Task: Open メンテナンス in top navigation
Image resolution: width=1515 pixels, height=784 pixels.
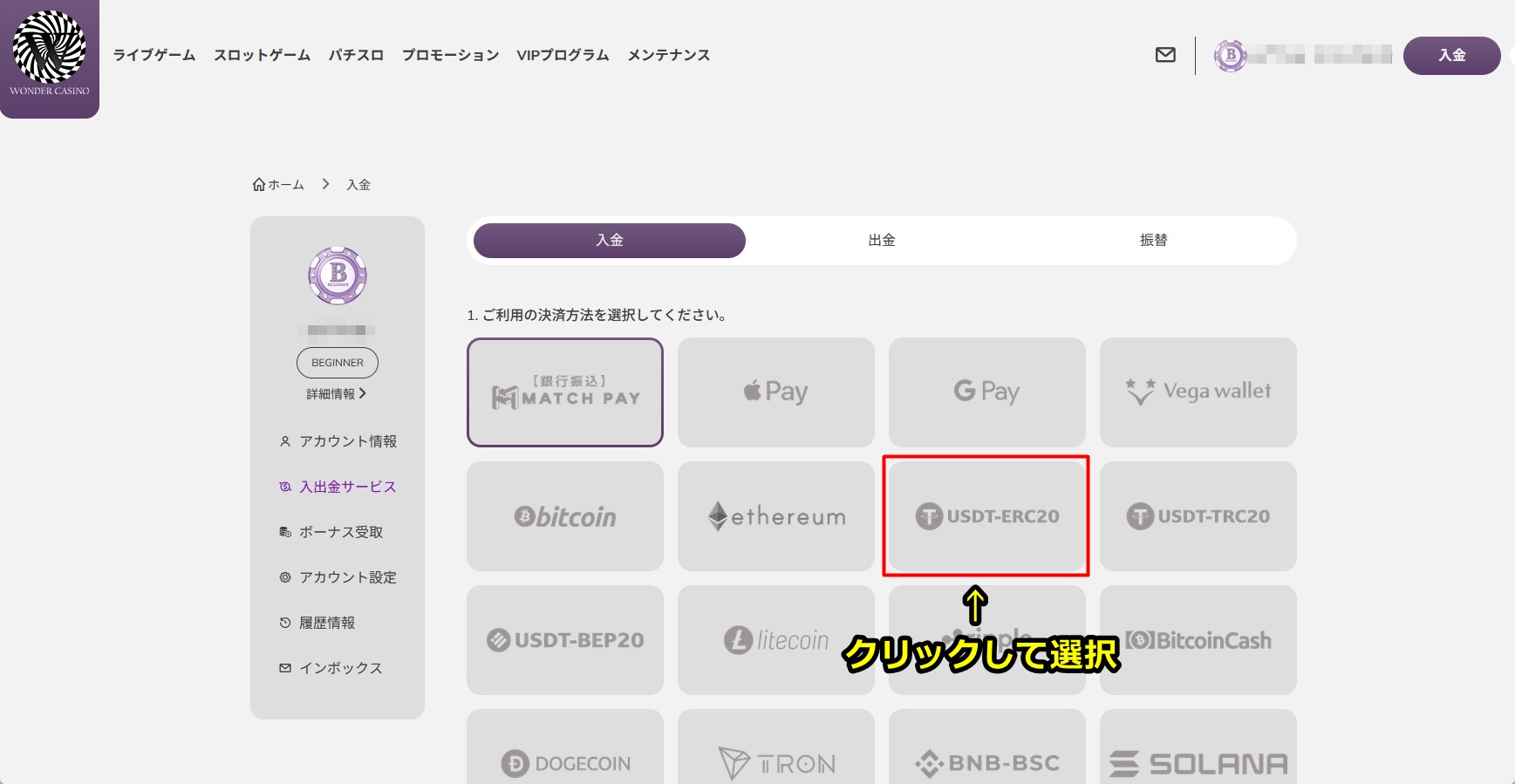Action: point(669,55)
